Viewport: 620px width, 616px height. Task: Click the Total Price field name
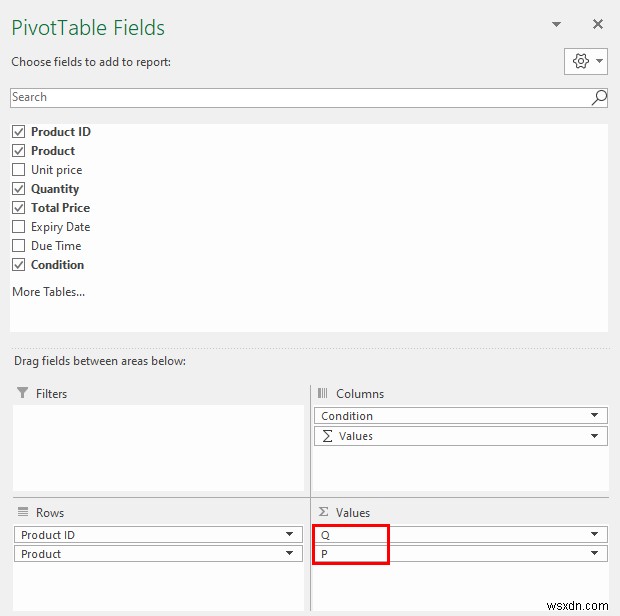(60, 208)
